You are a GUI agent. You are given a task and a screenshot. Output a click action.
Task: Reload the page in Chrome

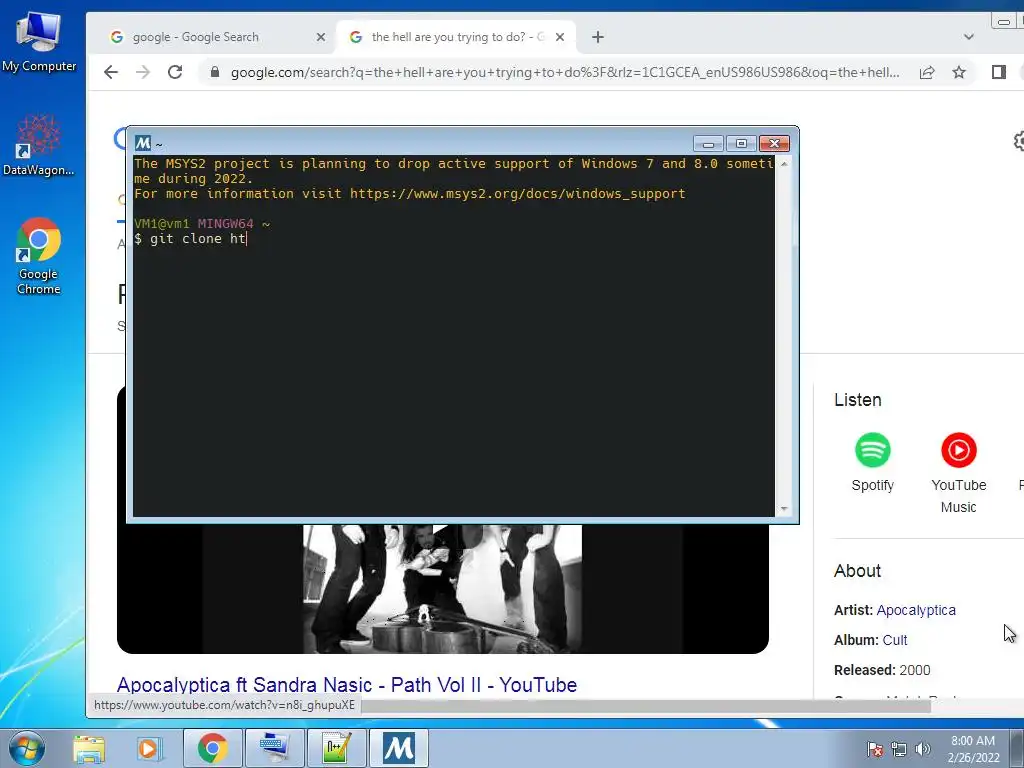(174, 72)
